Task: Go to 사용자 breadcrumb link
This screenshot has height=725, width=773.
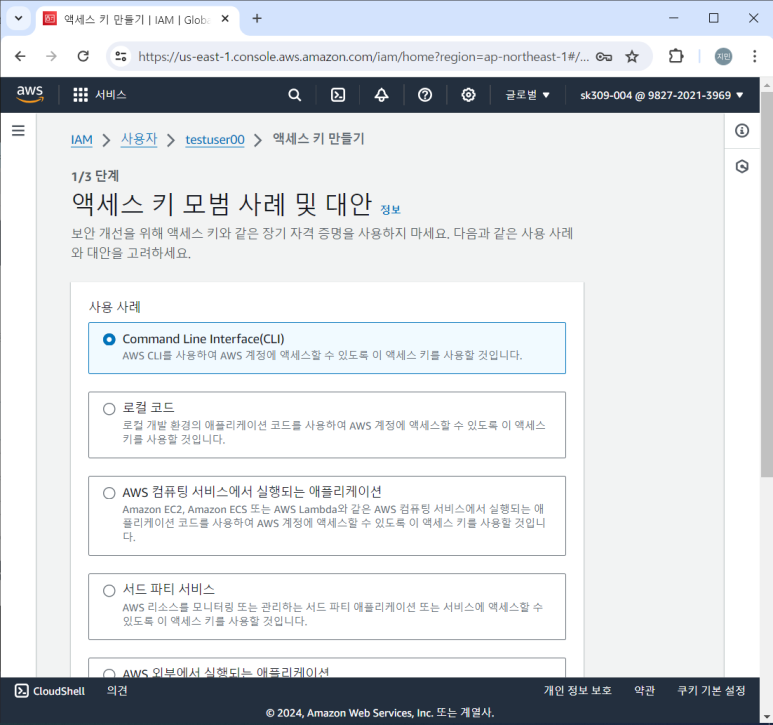Action: click(139, 139)
